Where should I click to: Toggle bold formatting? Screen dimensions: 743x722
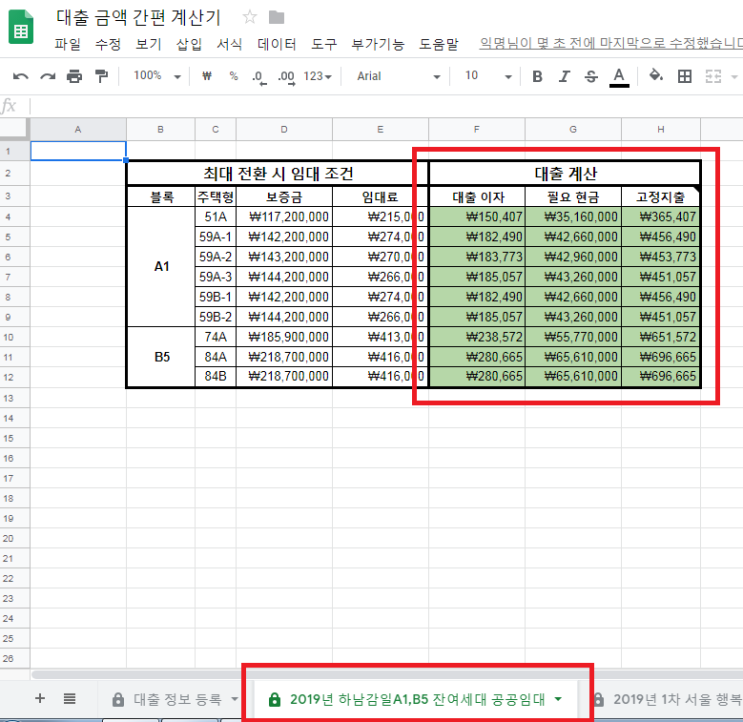537,76
